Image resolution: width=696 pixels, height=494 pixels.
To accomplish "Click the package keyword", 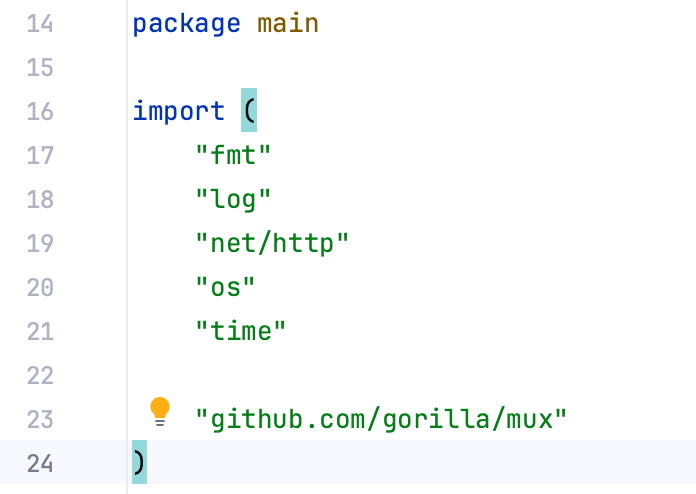I will (x=187, y=23).
